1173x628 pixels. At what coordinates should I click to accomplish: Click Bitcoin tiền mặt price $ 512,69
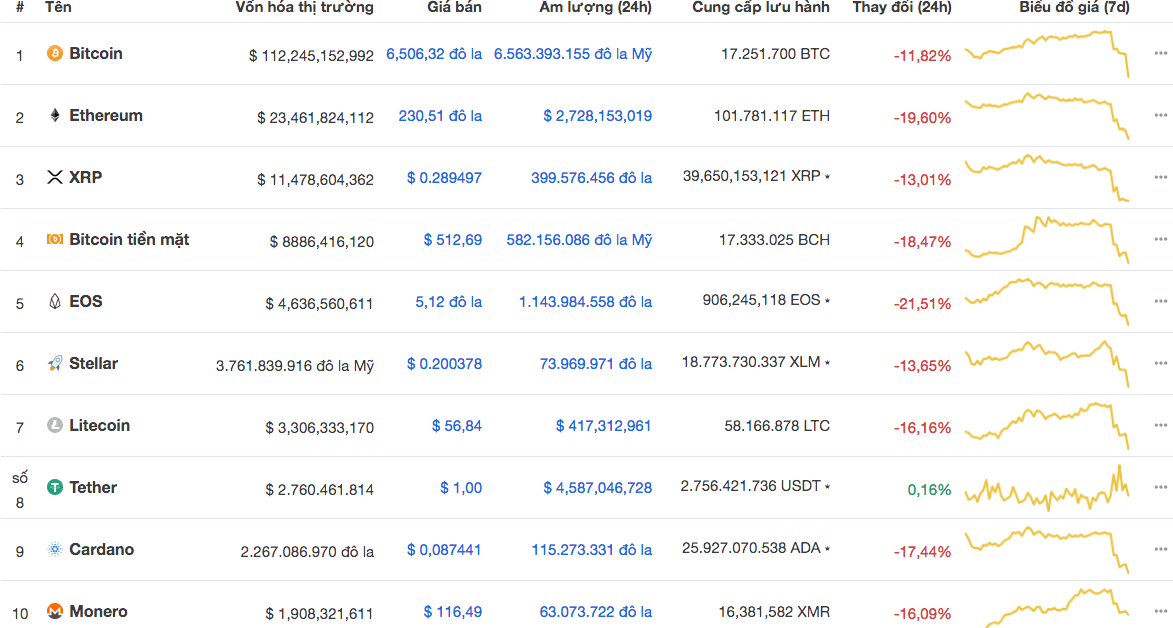[453, 240]
